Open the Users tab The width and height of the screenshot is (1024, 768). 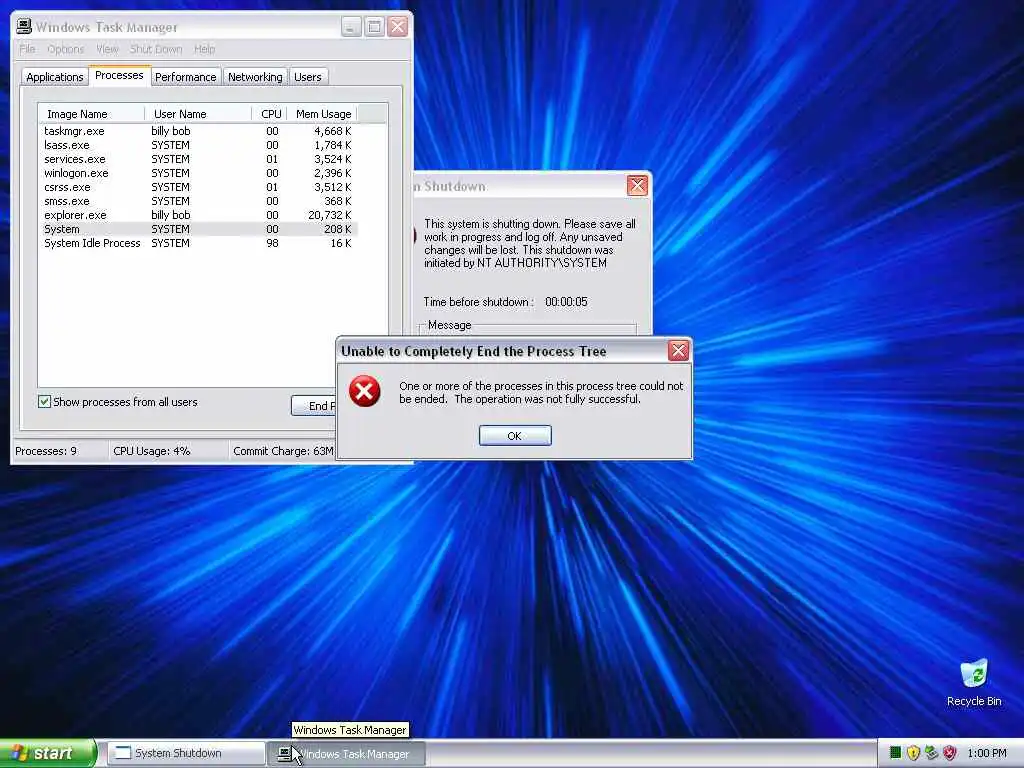pyautogui.click(x=308, y=77)
